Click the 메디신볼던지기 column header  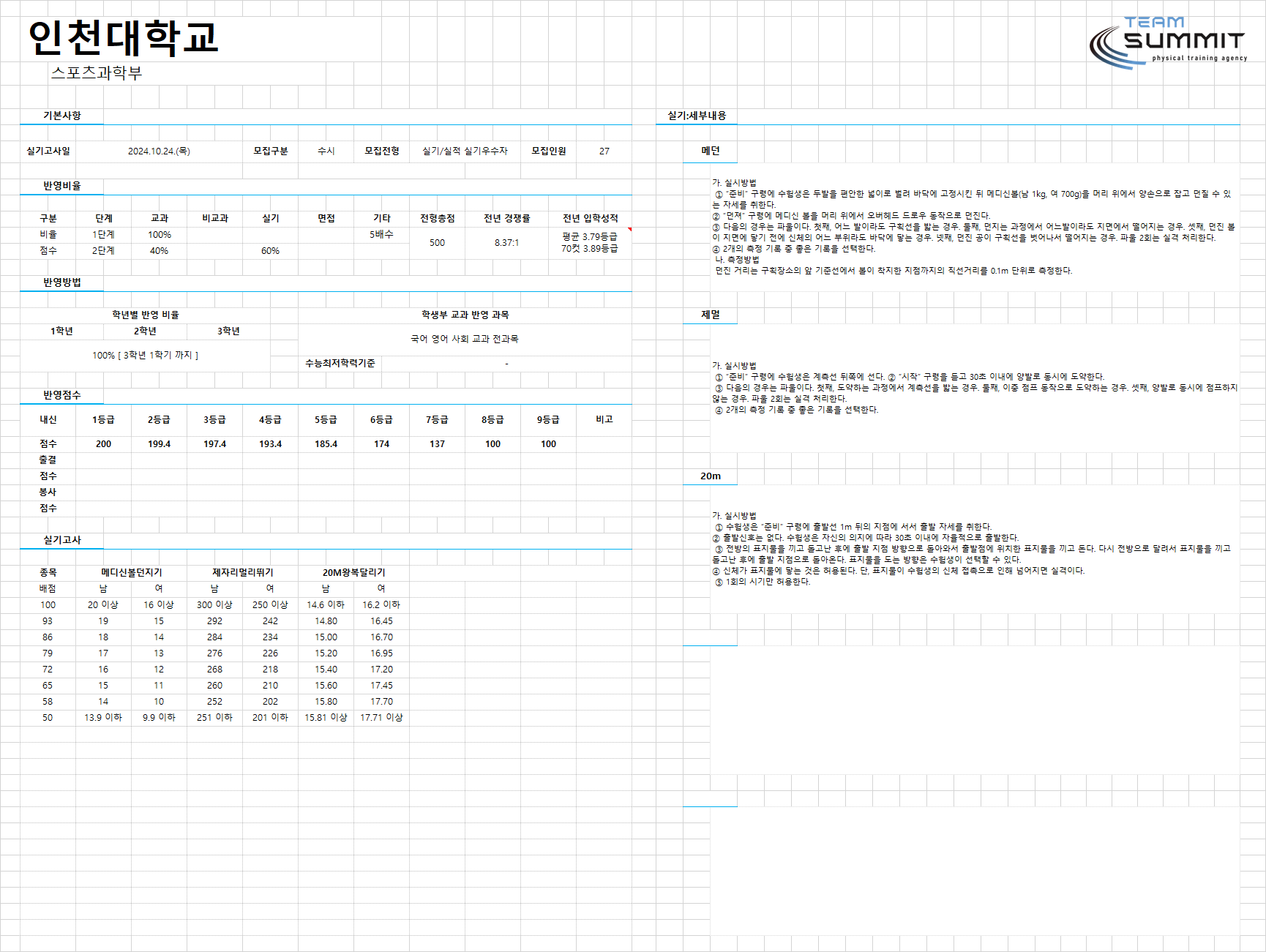pyautogui.click(x=132, y=572)
